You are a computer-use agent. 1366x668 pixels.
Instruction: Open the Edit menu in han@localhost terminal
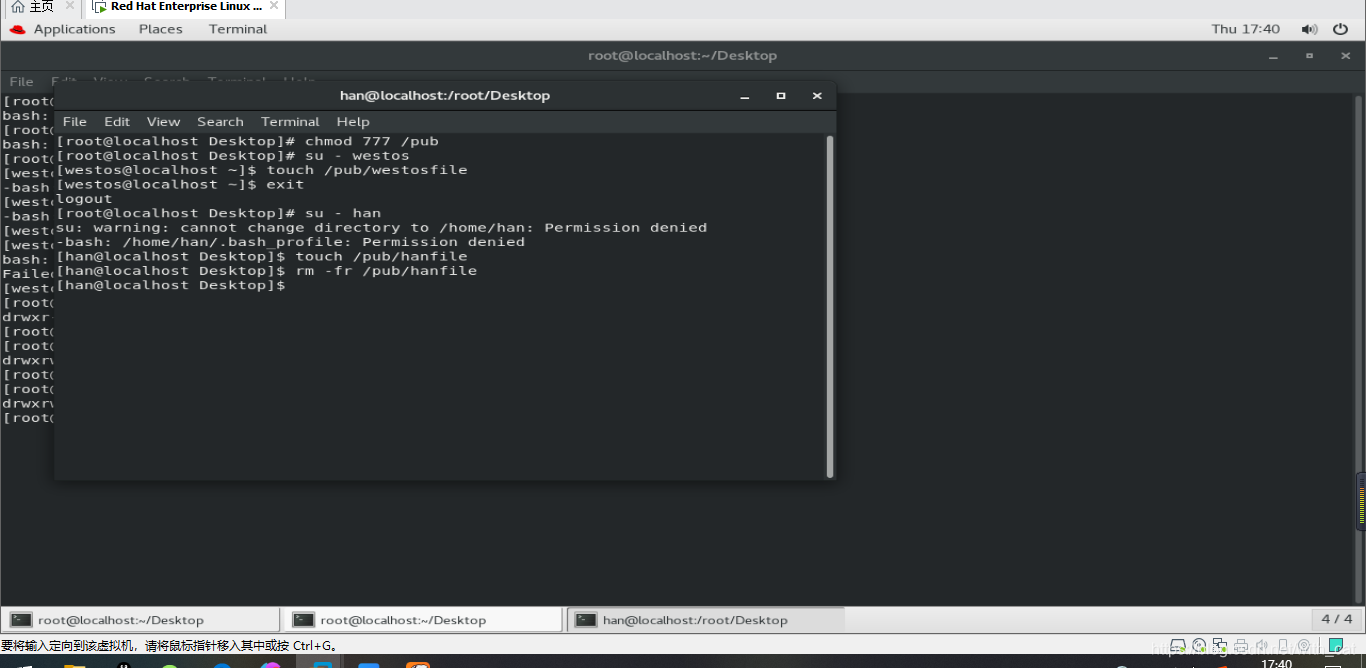[117, 121]
